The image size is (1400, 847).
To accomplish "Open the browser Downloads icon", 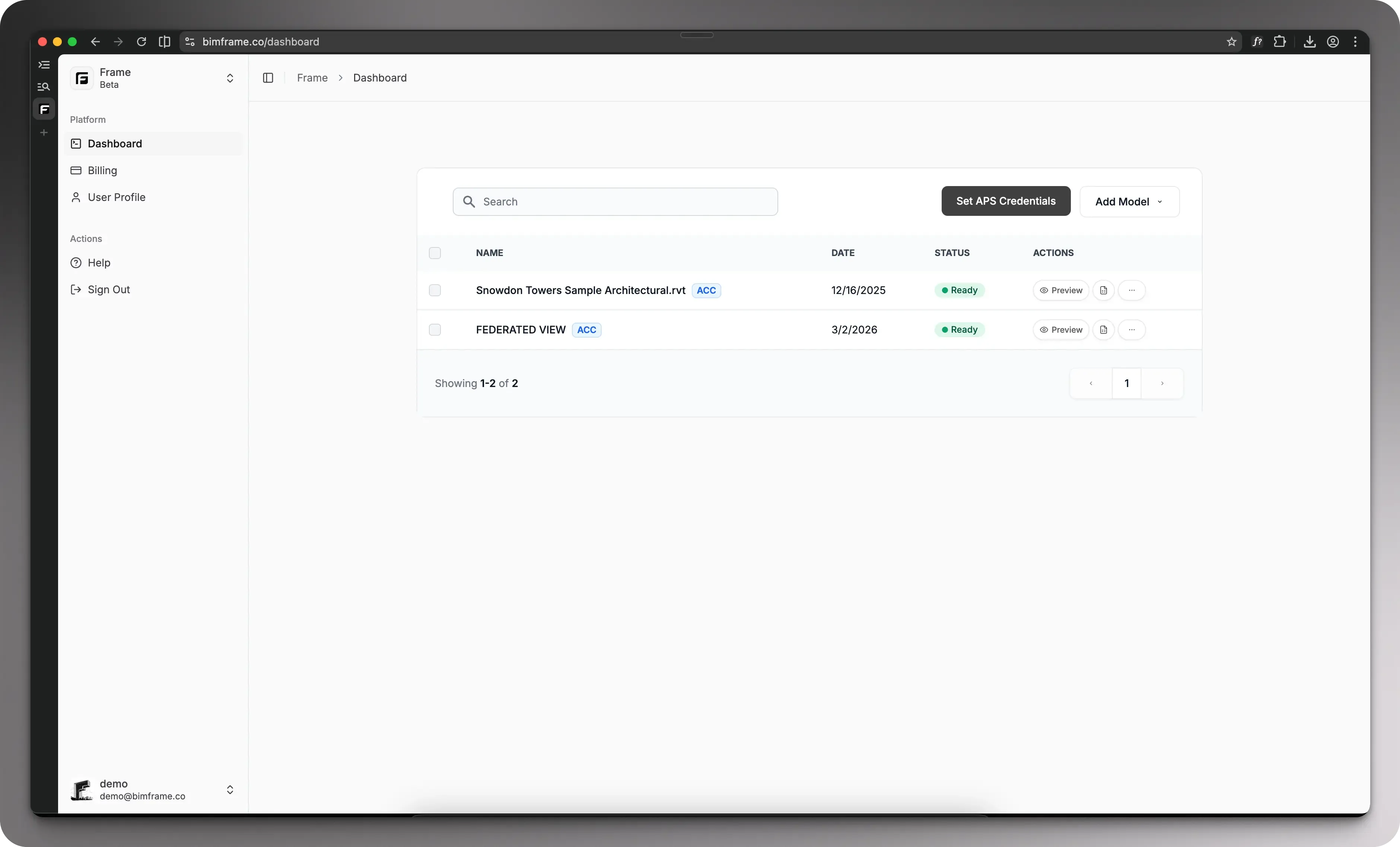I will point(1309,41).
